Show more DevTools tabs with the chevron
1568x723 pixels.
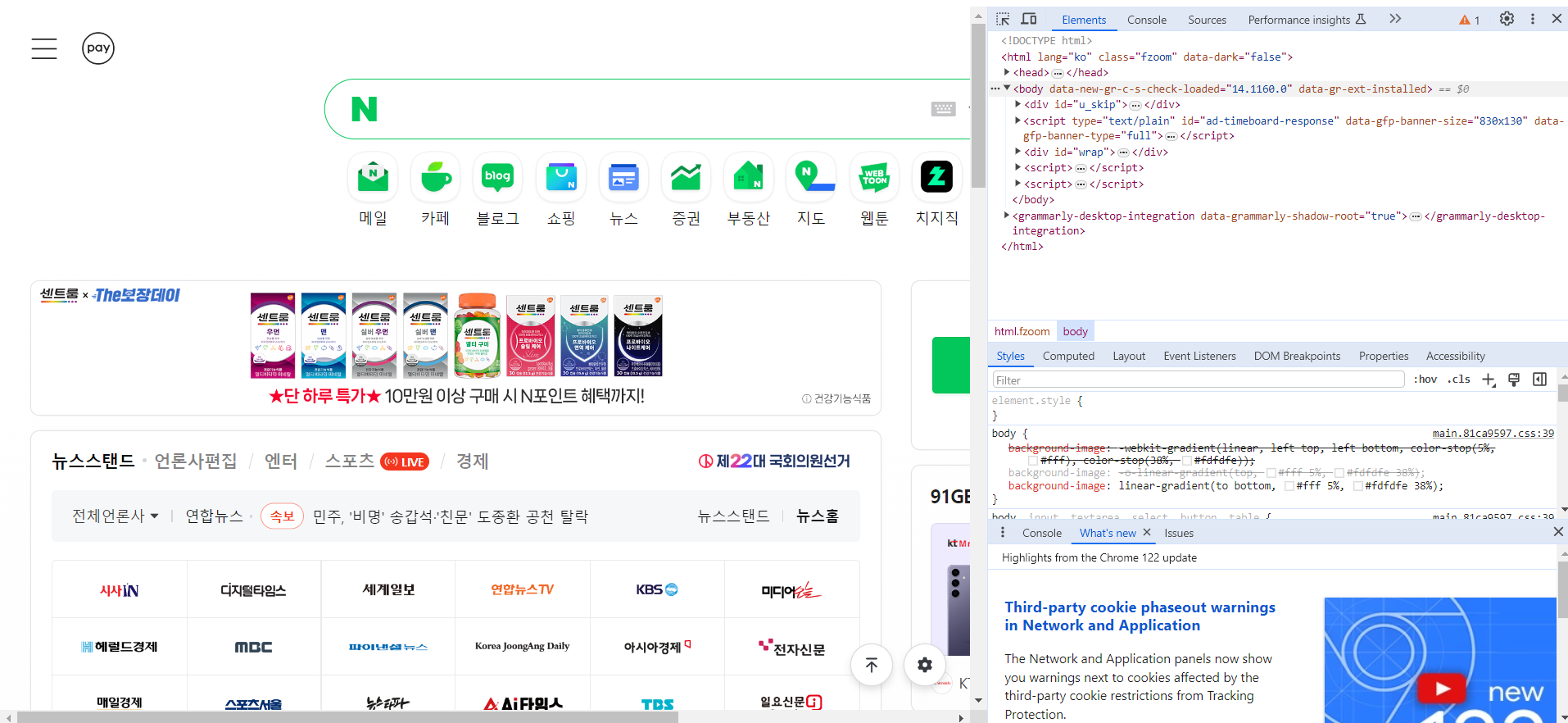click(x=1395, y=19)
